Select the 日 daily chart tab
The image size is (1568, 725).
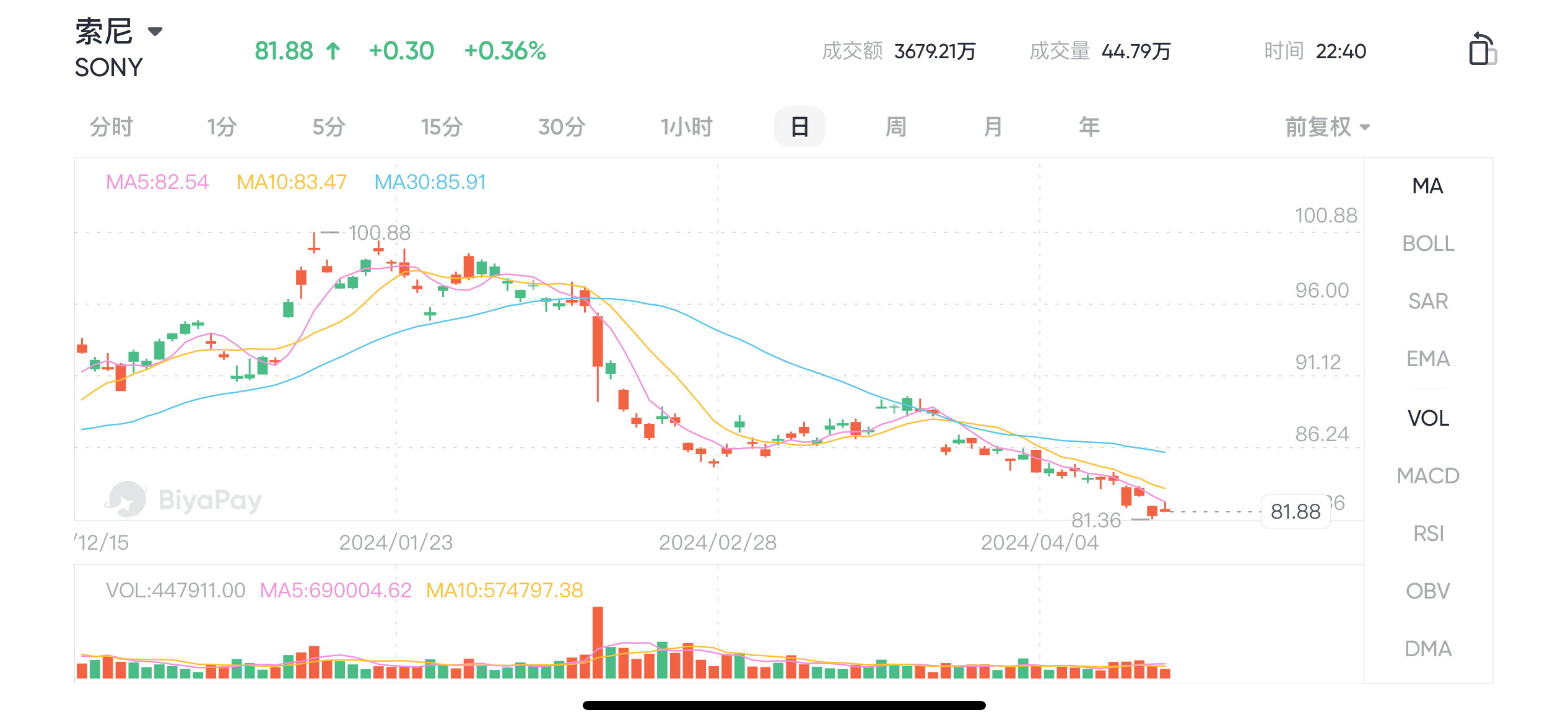coord(799,127)
